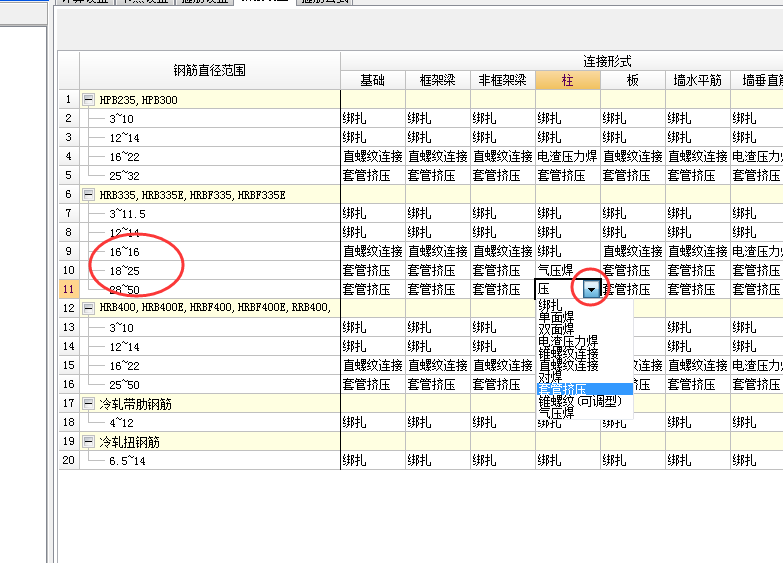
Task: Select the 16~16 diameter row
Action: click(x=124, y=252)
